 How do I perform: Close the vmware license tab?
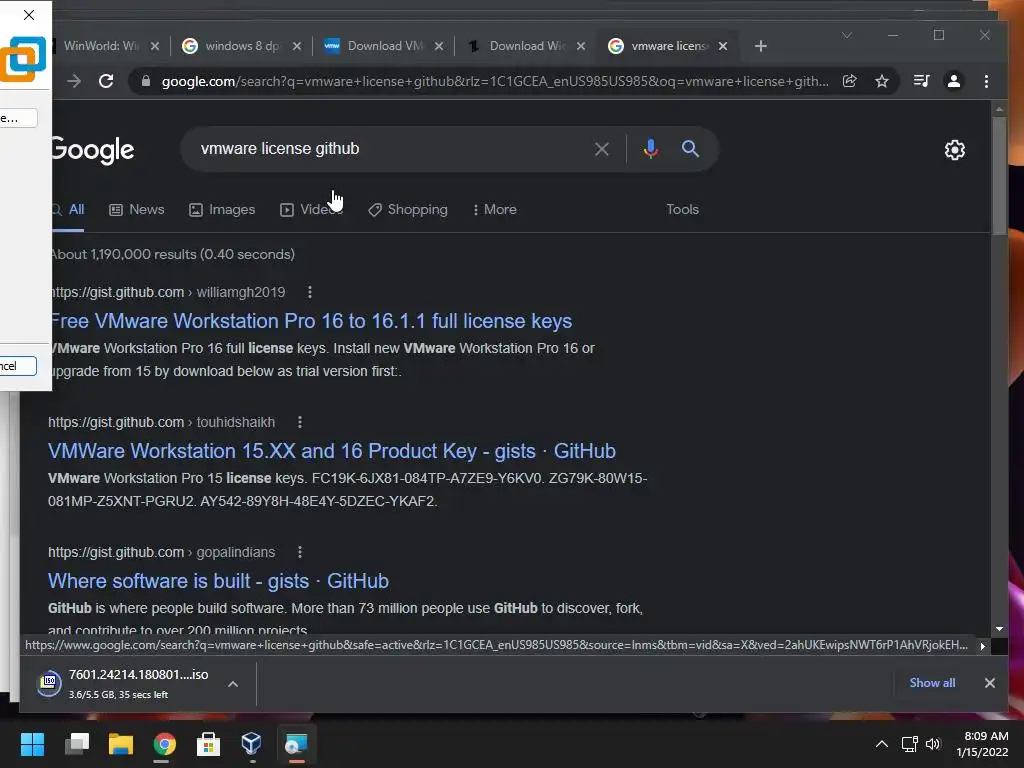click(723, 46)
